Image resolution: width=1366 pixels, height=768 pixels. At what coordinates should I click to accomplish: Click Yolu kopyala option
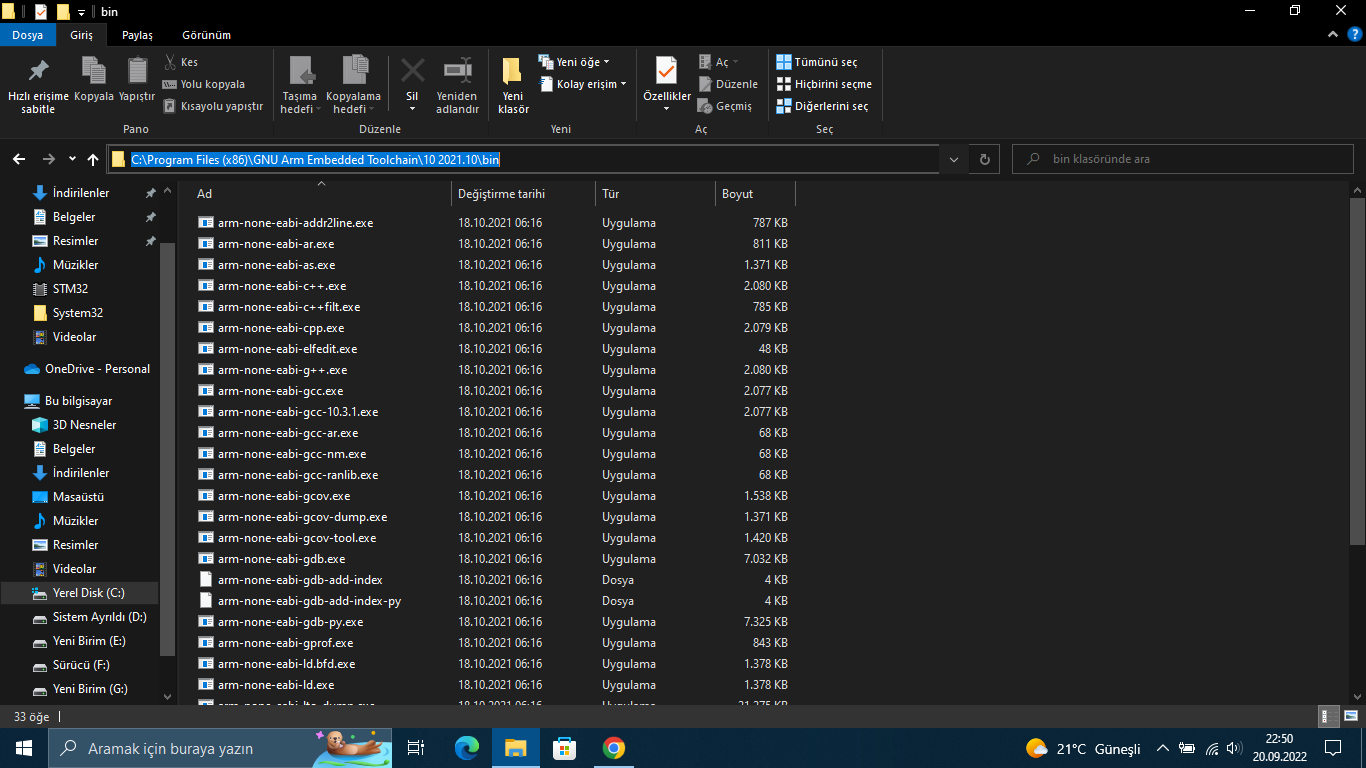click(203, 84)
